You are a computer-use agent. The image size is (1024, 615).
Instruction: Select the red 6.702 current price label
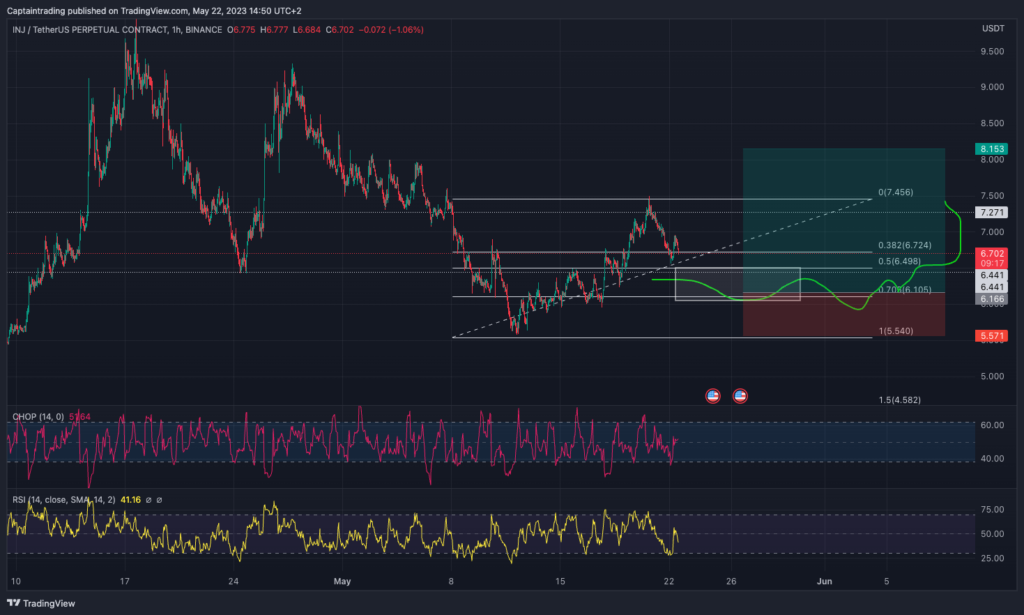[989, 255]
